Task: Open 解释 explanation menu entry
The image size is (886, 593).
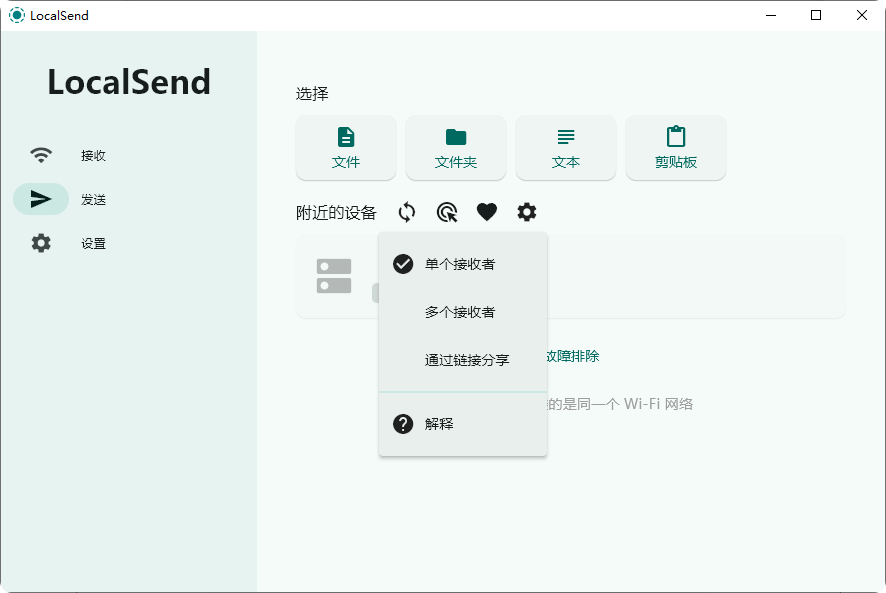Action: click(463, 424)
